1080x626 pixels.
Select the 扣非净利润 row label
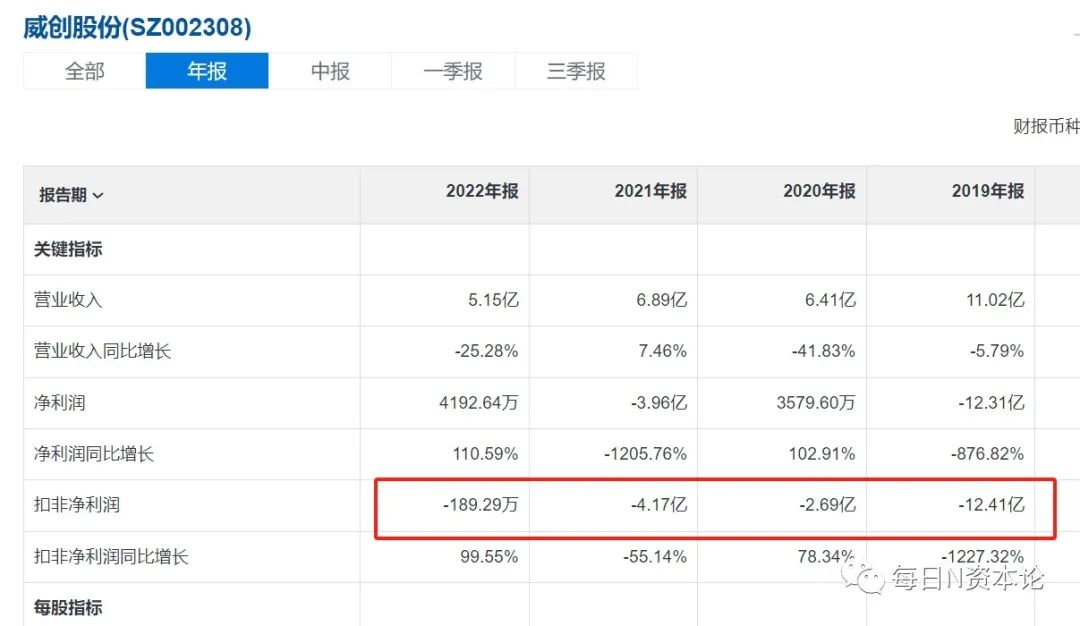(x=76, y=505)
